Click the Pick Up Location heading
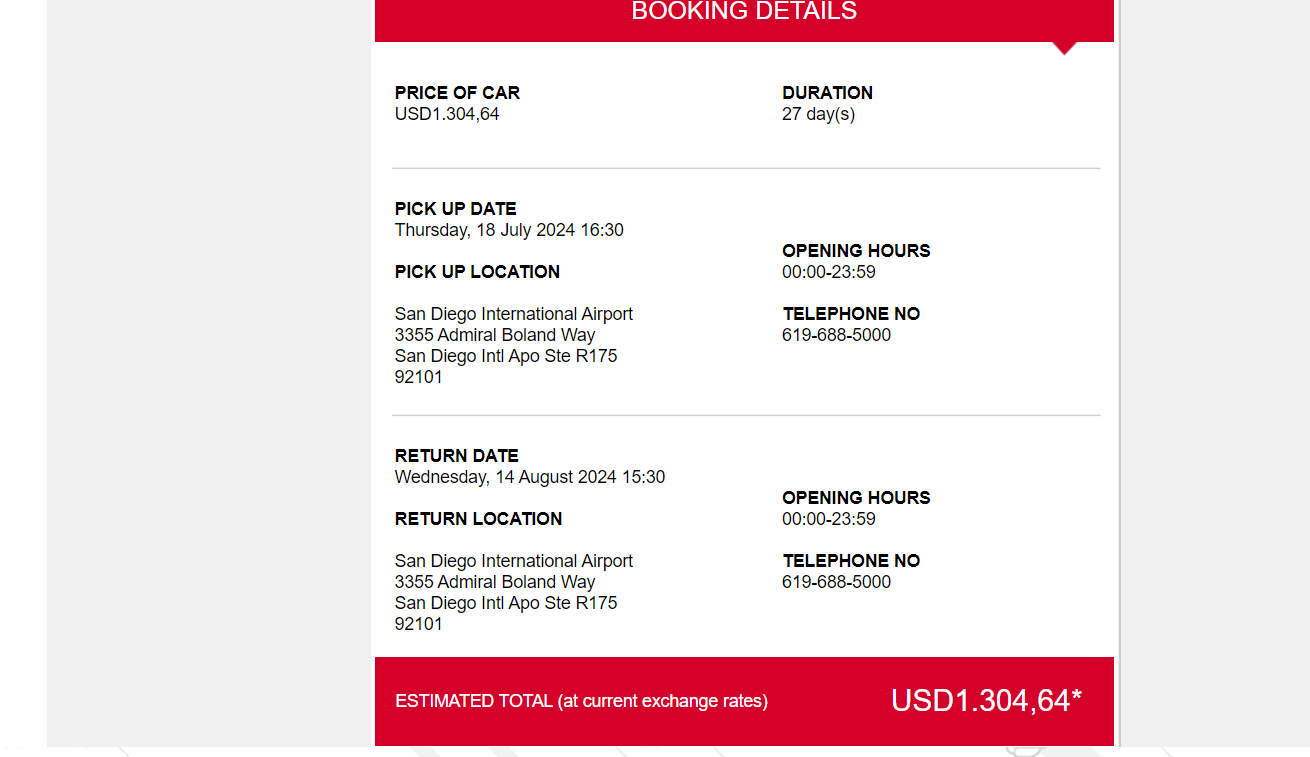Viewport: 1310px width, 757px height. coord(477,272)
